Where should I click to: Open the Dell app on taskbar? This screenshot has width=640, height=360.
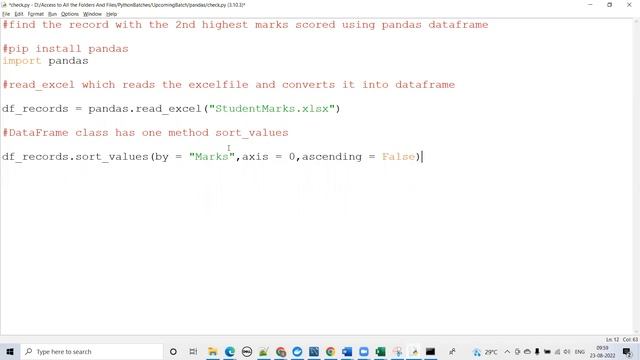pyautogui.click(x=247, y=351)
